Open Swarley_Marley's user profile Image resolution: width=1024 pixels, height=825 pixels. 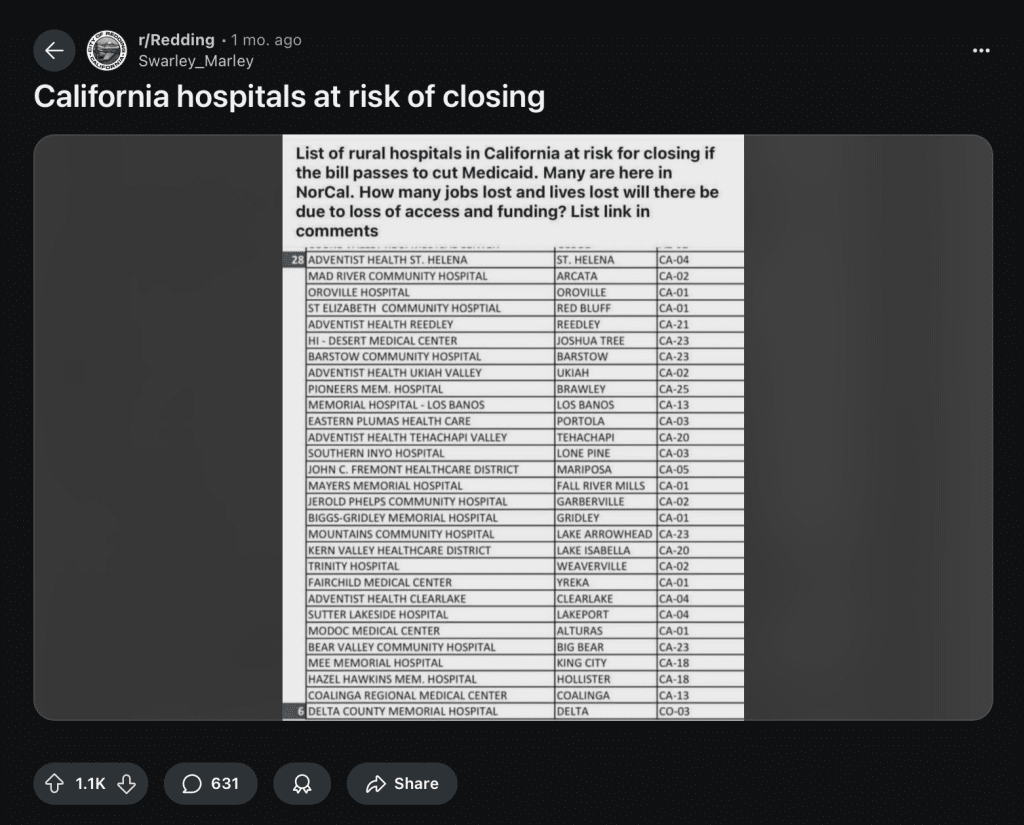coord(196,61)
